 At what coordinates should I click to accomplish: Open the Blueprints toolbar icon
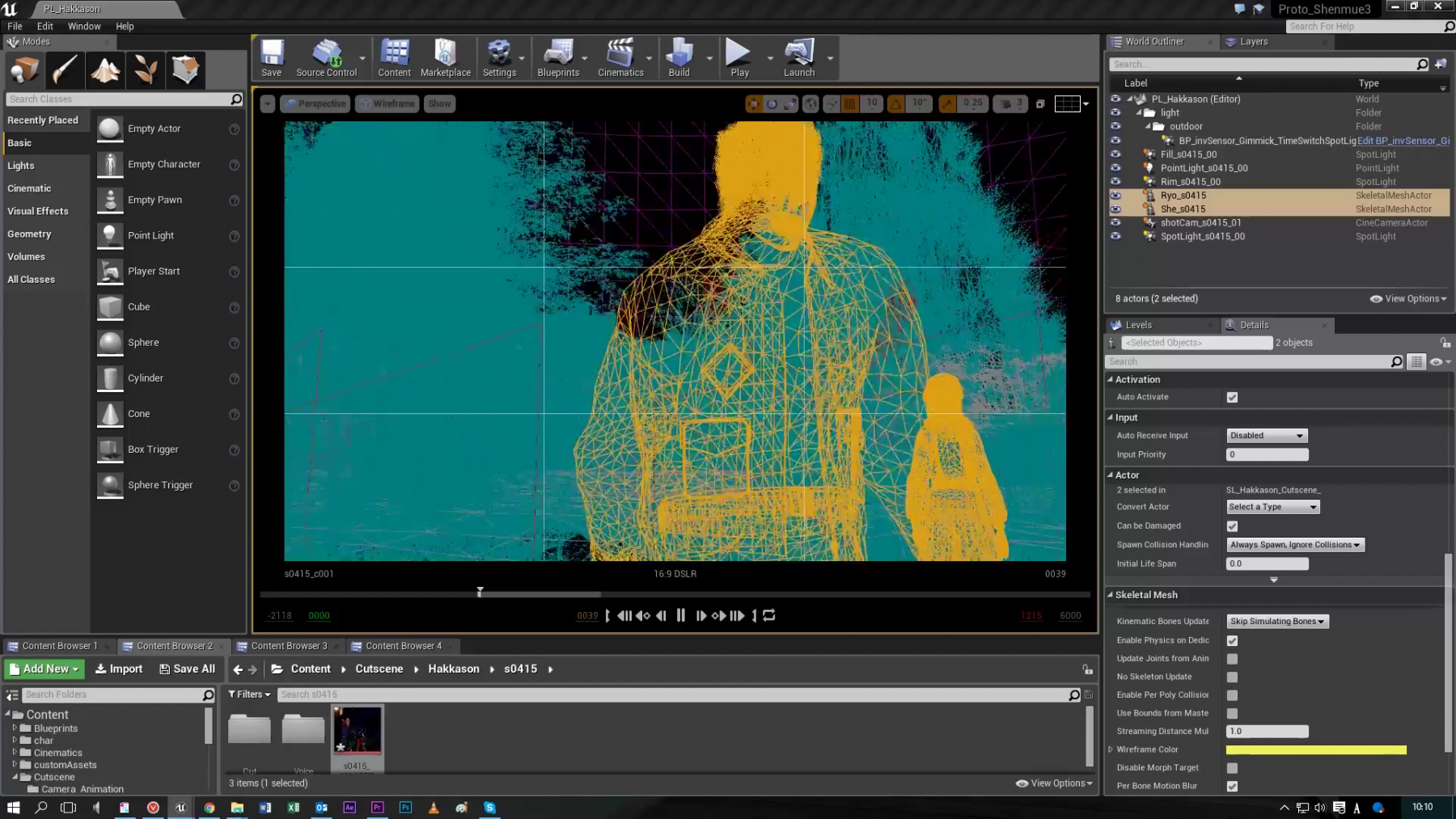pyautogui.click(x=558, y=58)
